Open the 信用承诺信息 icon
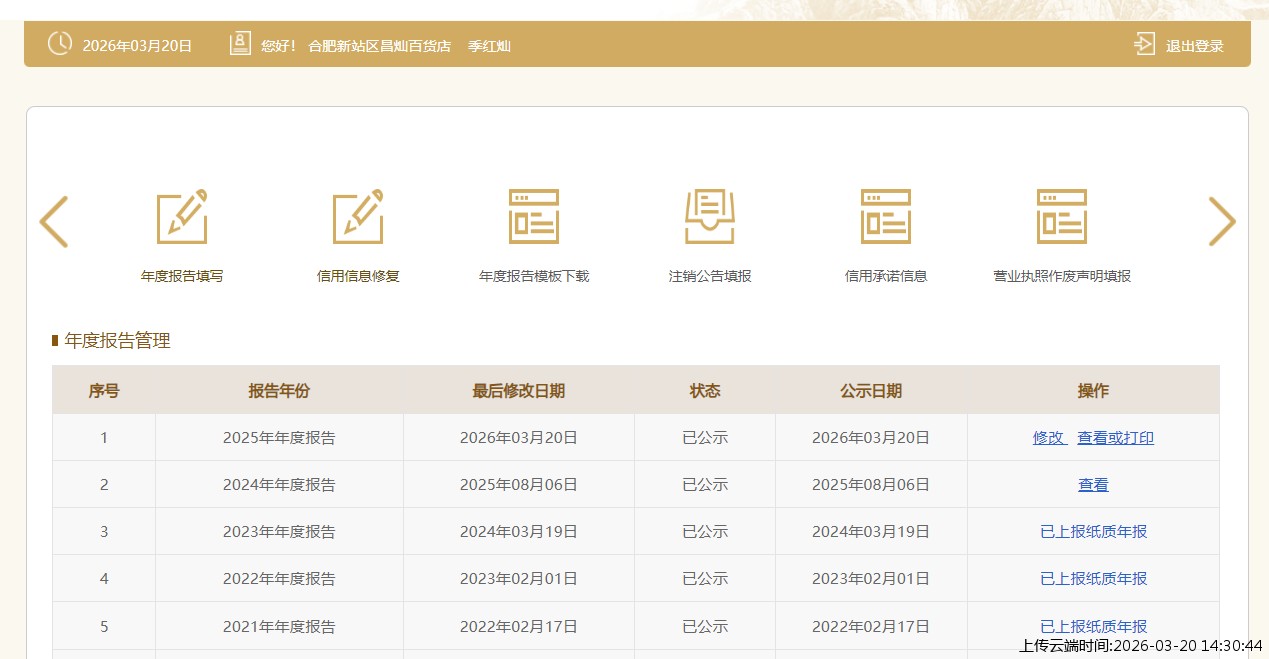The width and height of the screenshot is (1269, 659). tap(886, 217)
